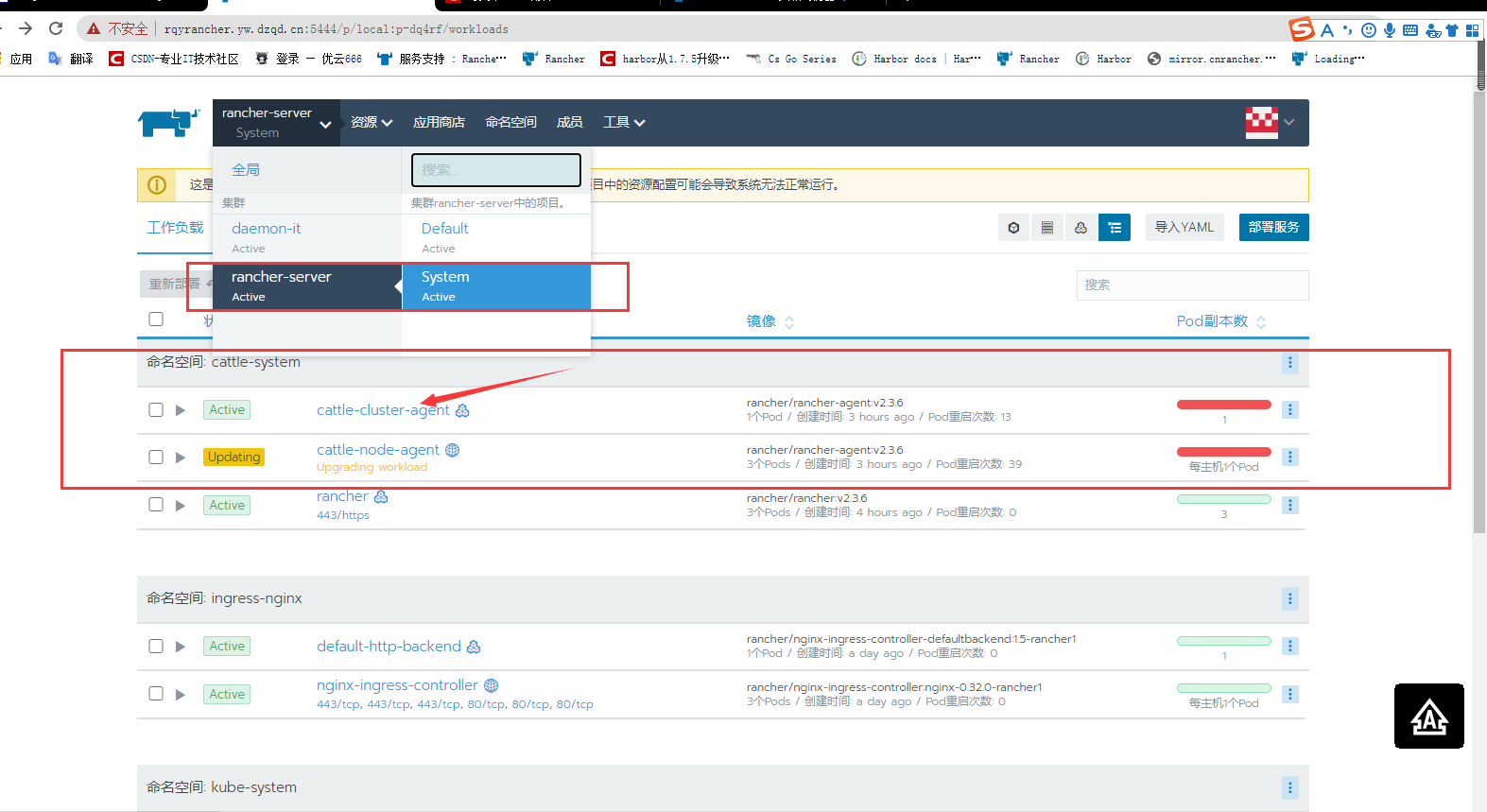Click the black floating badge icon
The image size is (1487, 812).
click(1429, 717)
